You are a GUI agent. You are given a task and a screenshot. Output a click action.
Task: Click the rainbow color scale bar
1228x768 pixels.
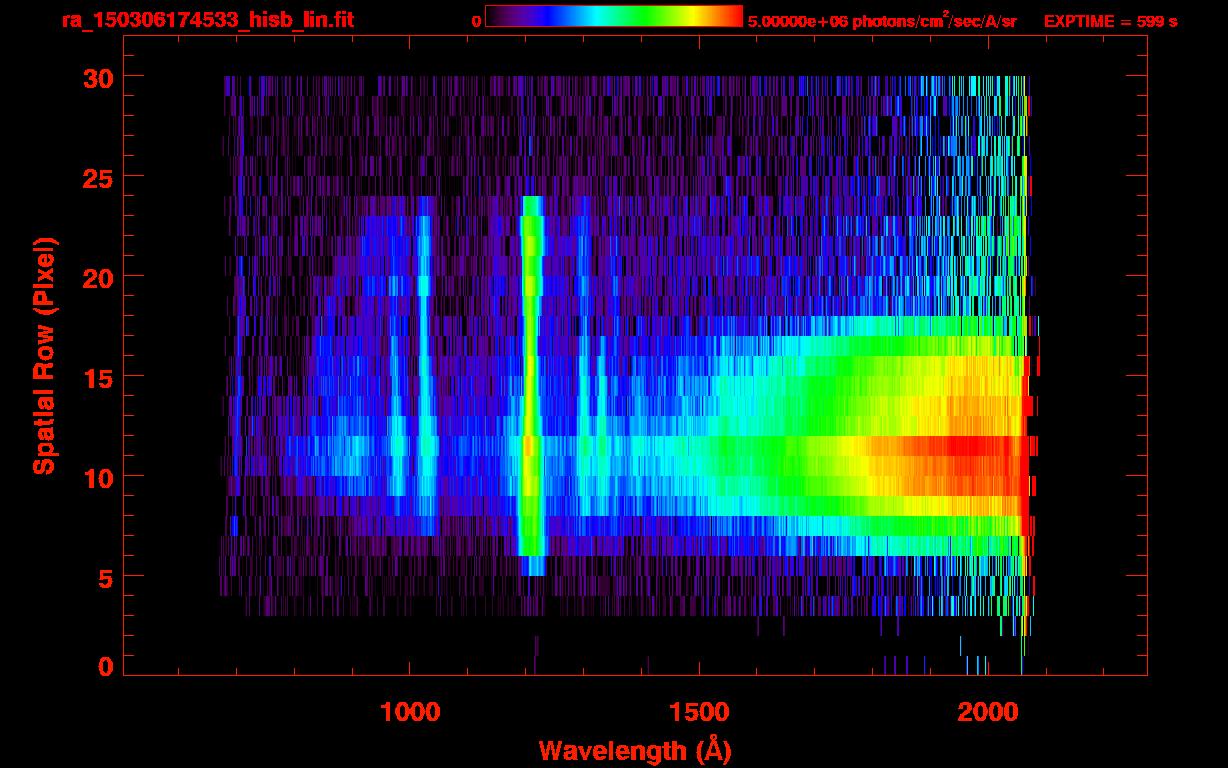pos(614,17)
